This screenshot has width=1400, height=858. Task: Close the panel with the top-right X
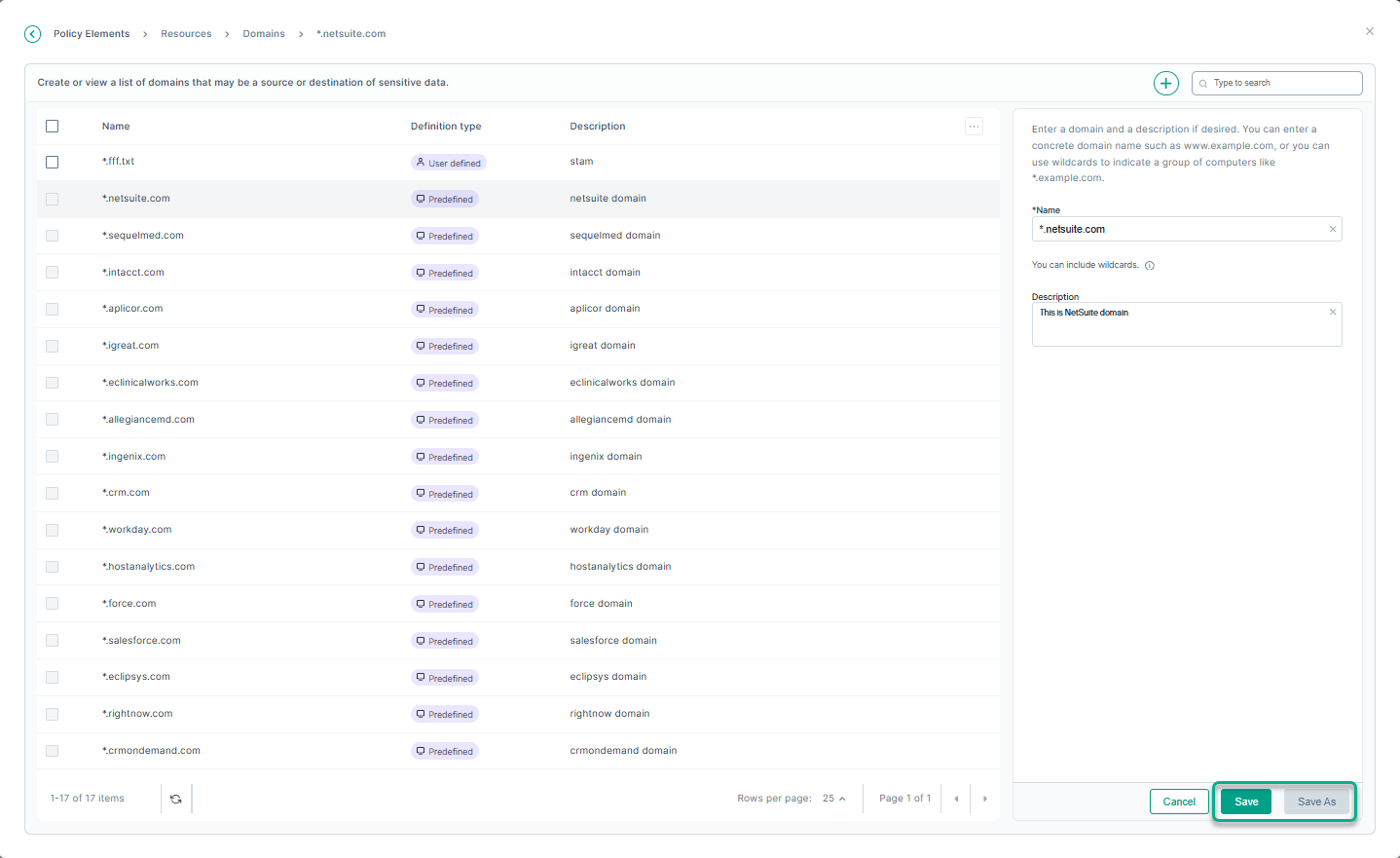coord(1370,31)
